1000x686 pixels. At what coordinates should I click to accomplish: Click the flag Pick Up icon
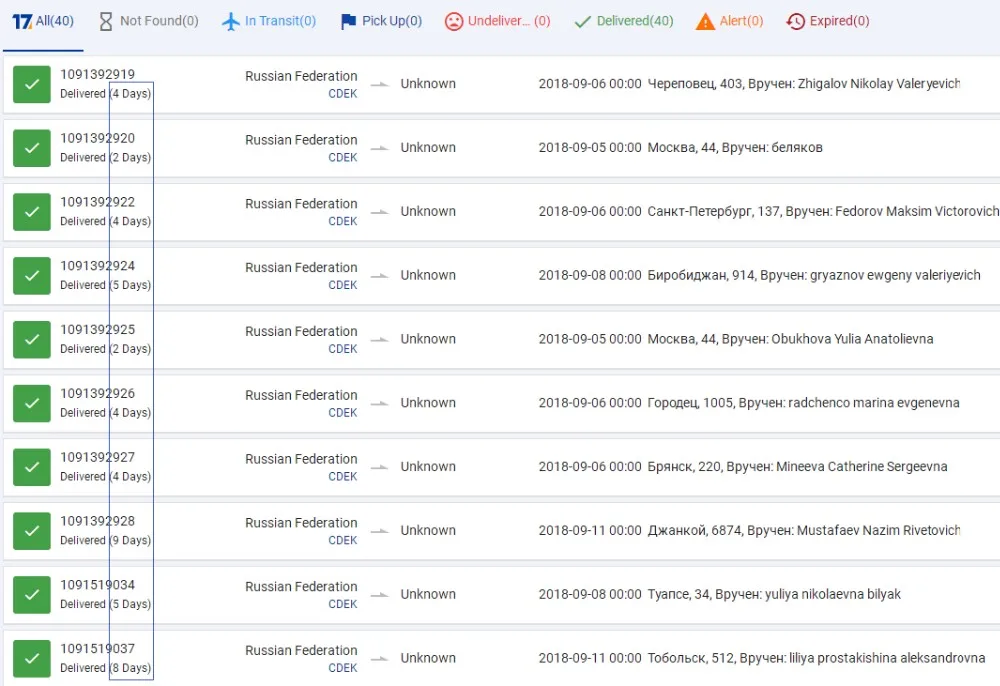[x=348, y=22]
